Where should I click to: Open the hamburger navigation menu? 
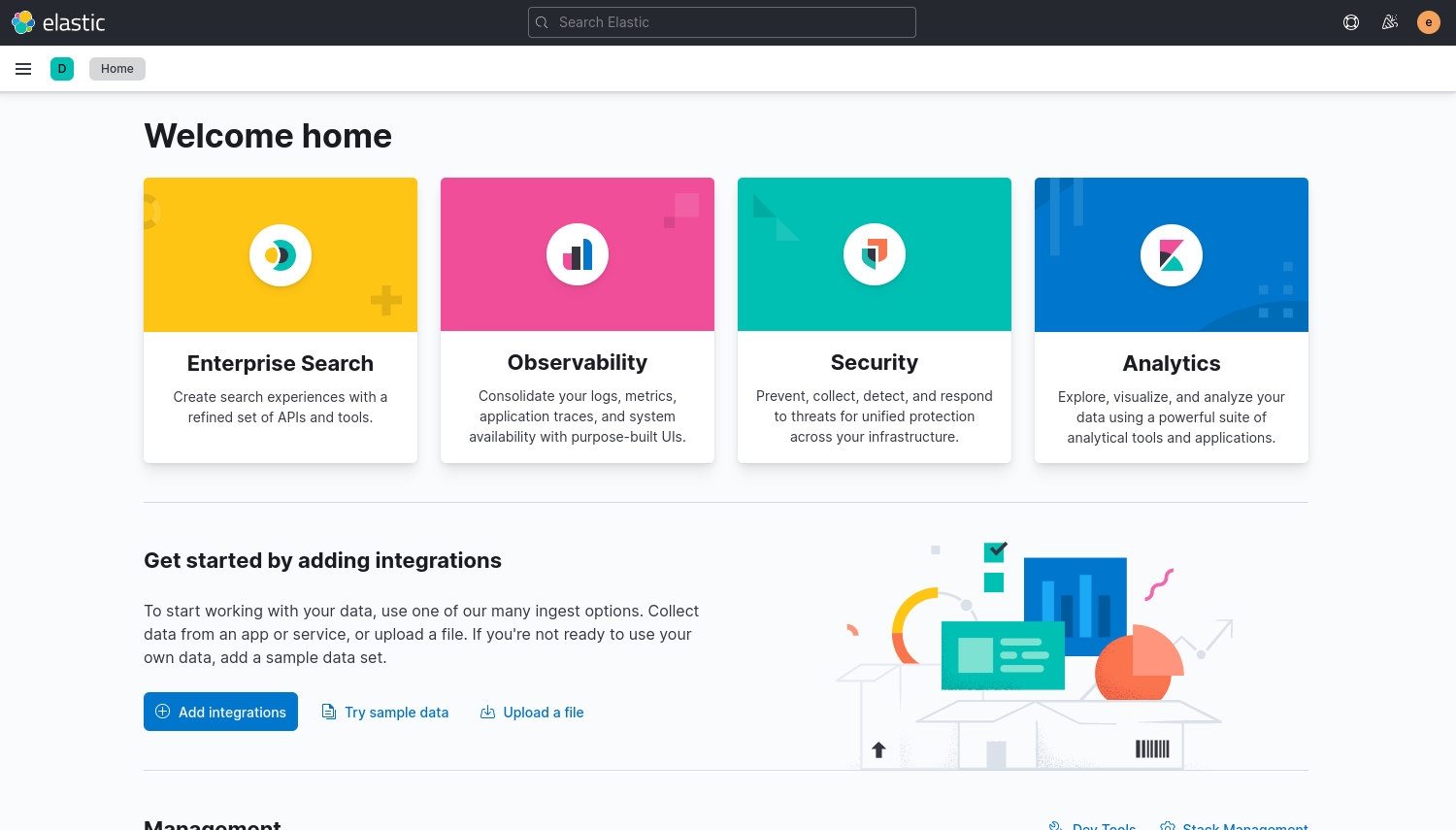pyautogui.click(x=23, y=69)
